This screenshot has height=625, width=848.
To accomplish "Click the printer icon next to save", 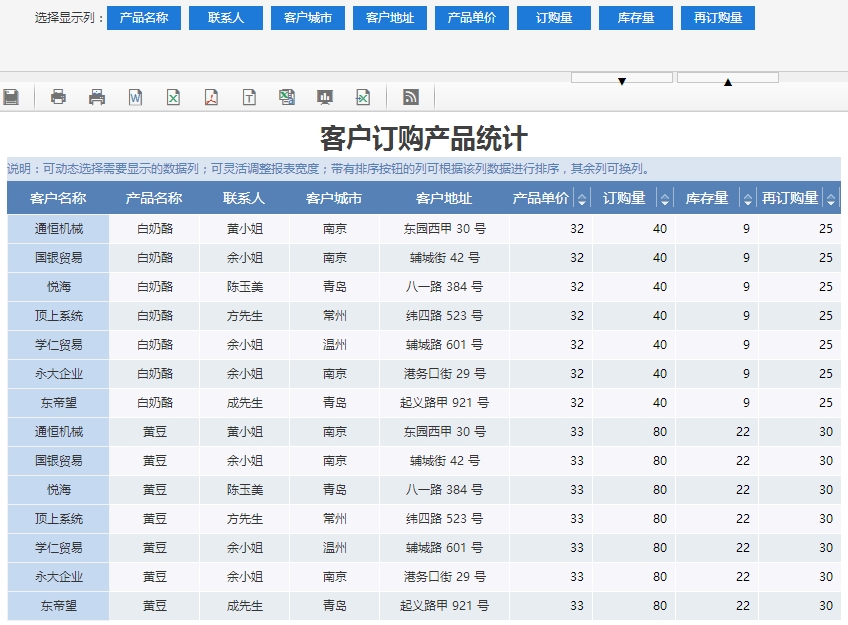I will pos(59,97).
